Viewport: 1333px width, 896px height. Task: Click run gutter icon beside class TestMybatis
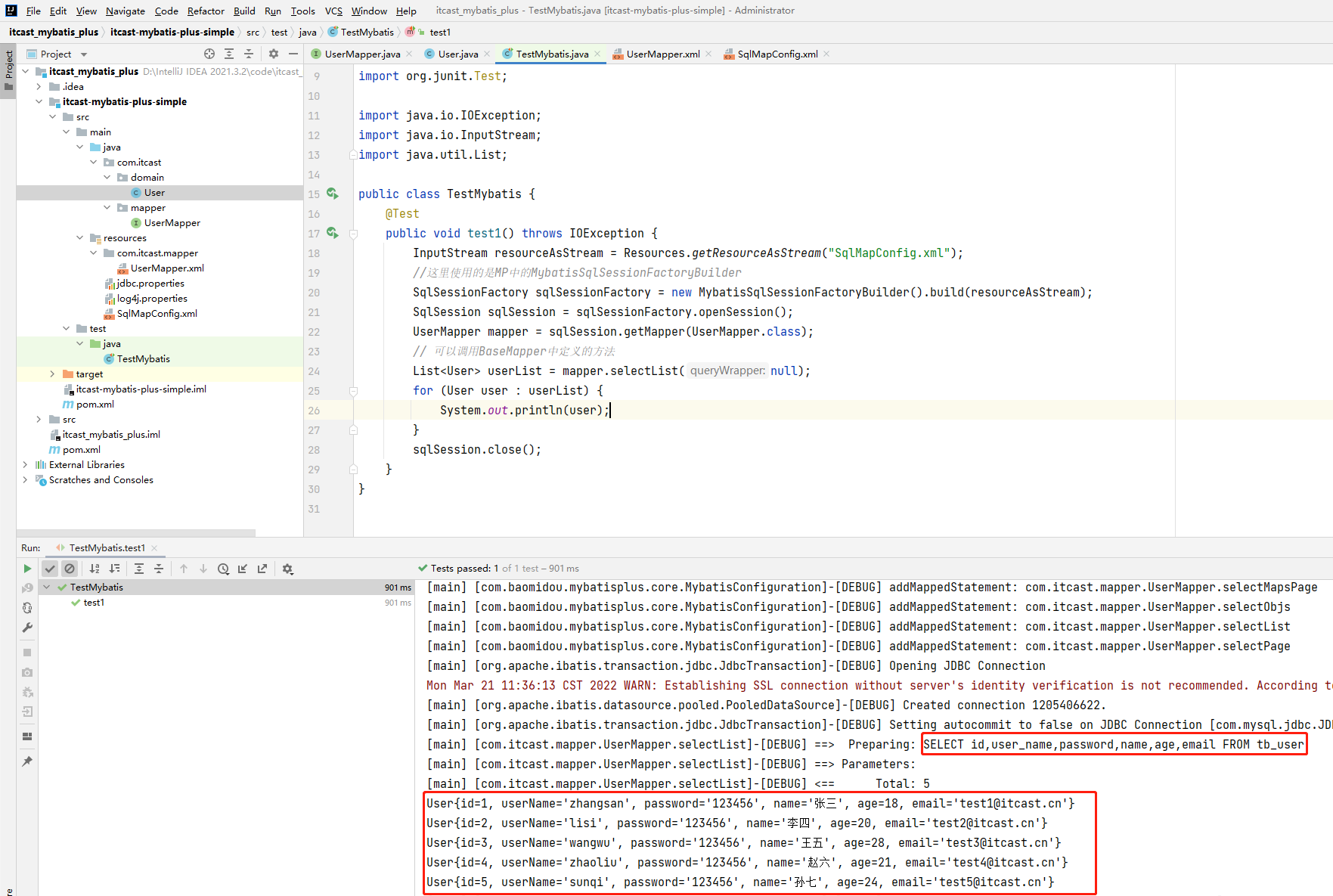(x=332, y=194)
